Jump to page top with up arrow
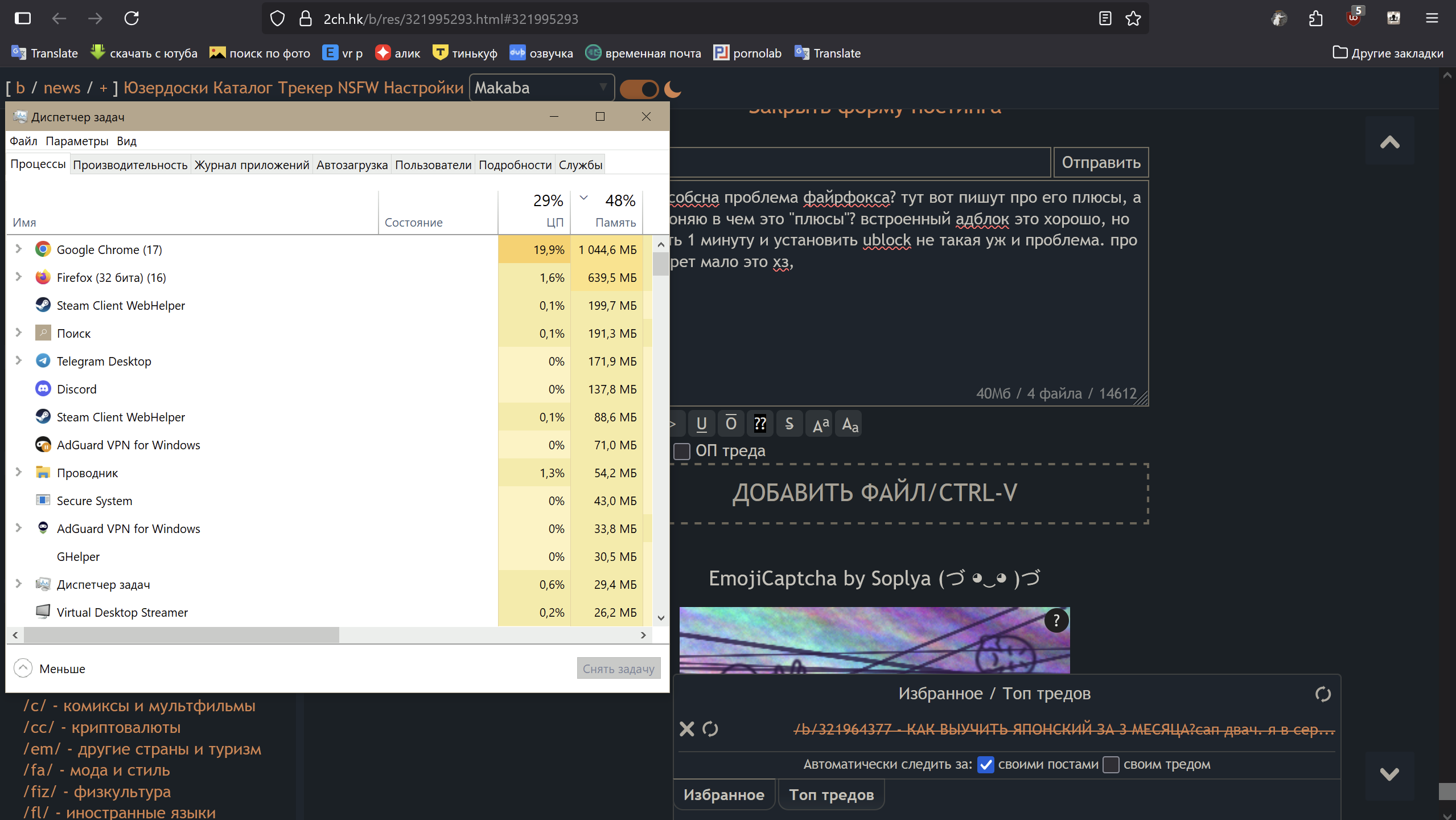This screenshot has width=1456, height=820. coord(1389,142)
